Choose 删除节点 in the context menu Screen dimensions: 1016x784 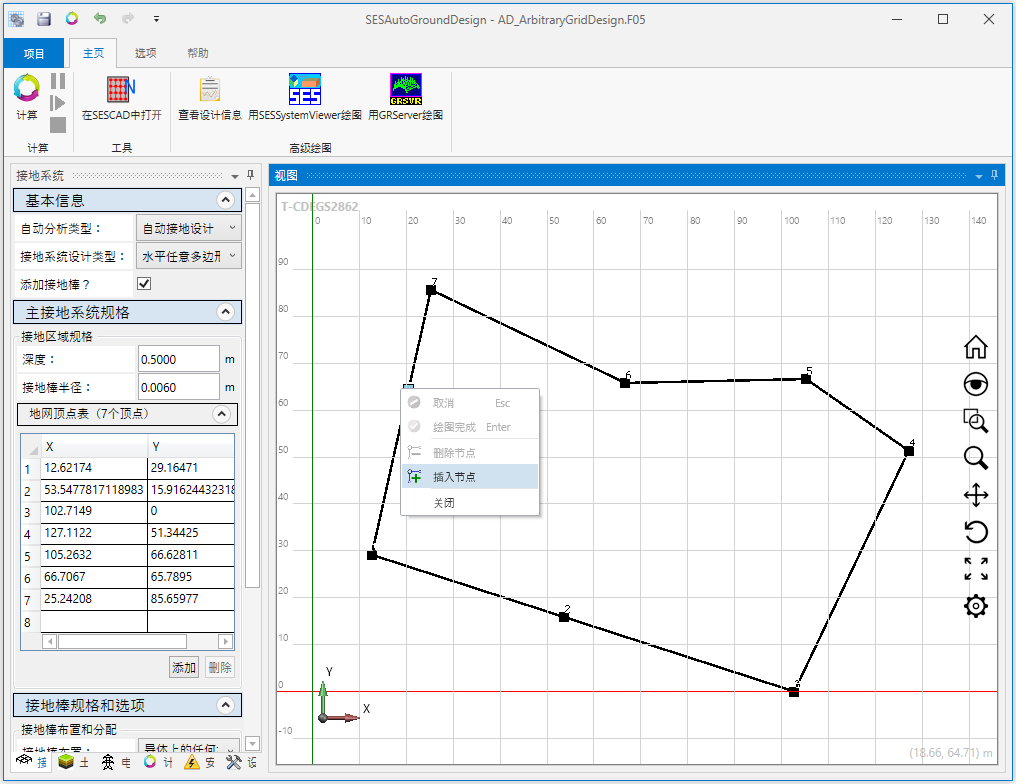pos(470,452)
